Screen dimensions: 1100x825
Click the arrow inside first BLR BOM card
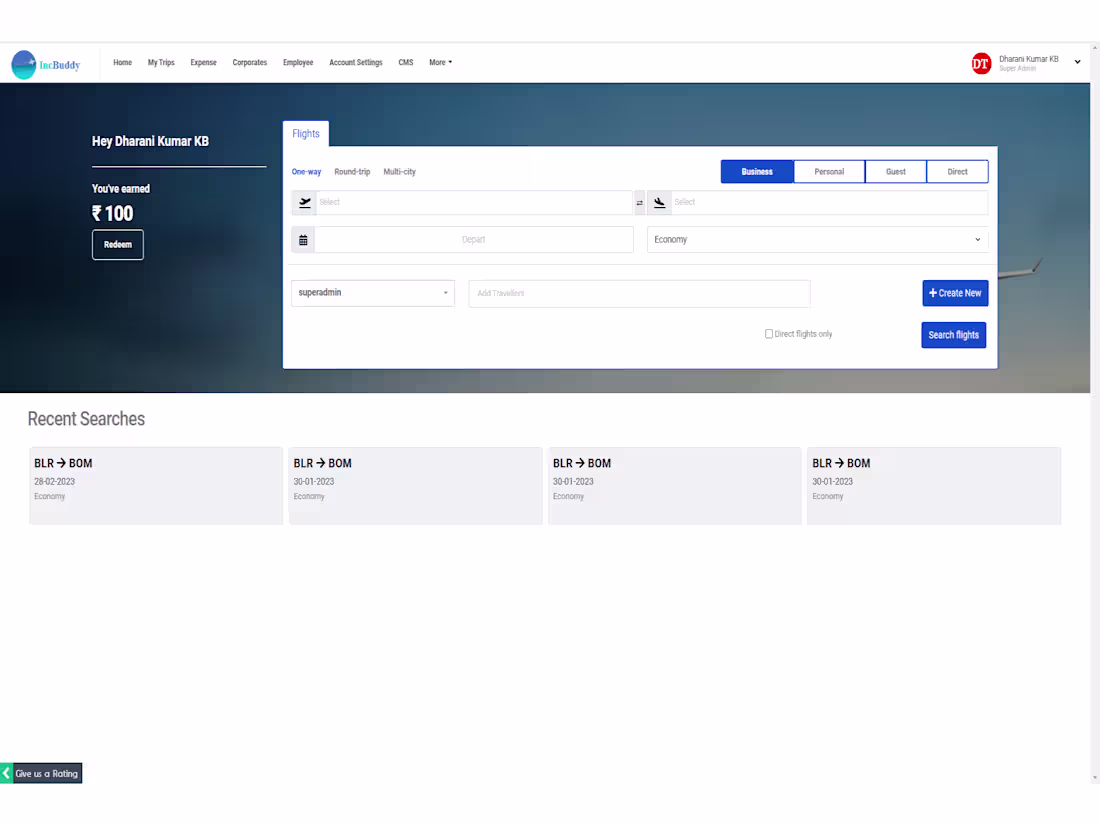(63, 463)
